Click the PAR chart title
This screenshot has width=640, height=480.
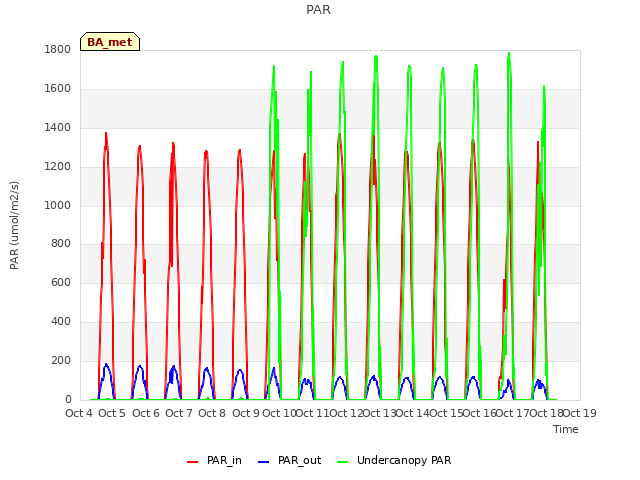click(x=318, y=9)
